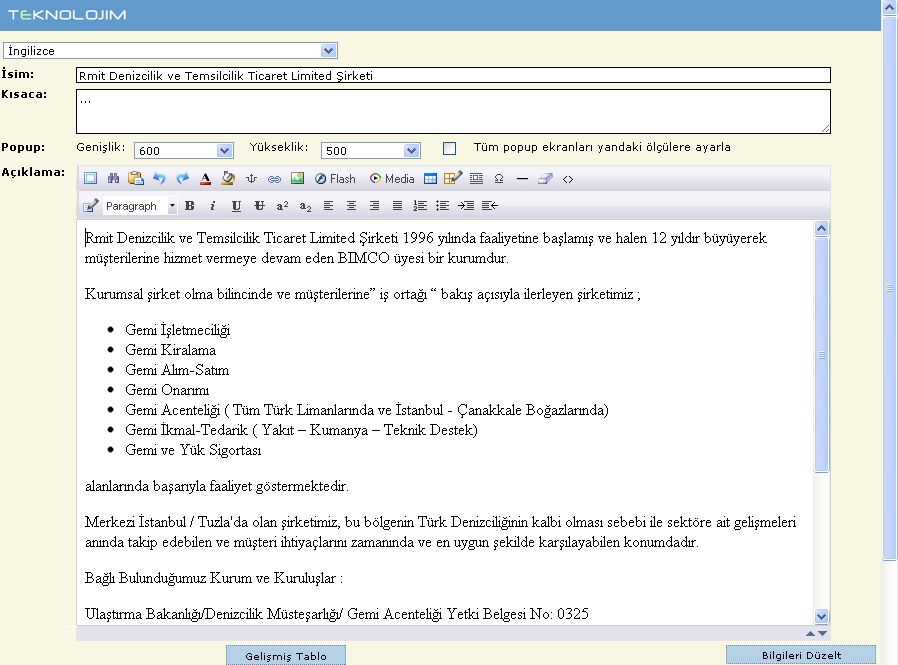898x665 pixels.
Task: Click the editor scrollbar up arrow
Action: coord(821,229)
